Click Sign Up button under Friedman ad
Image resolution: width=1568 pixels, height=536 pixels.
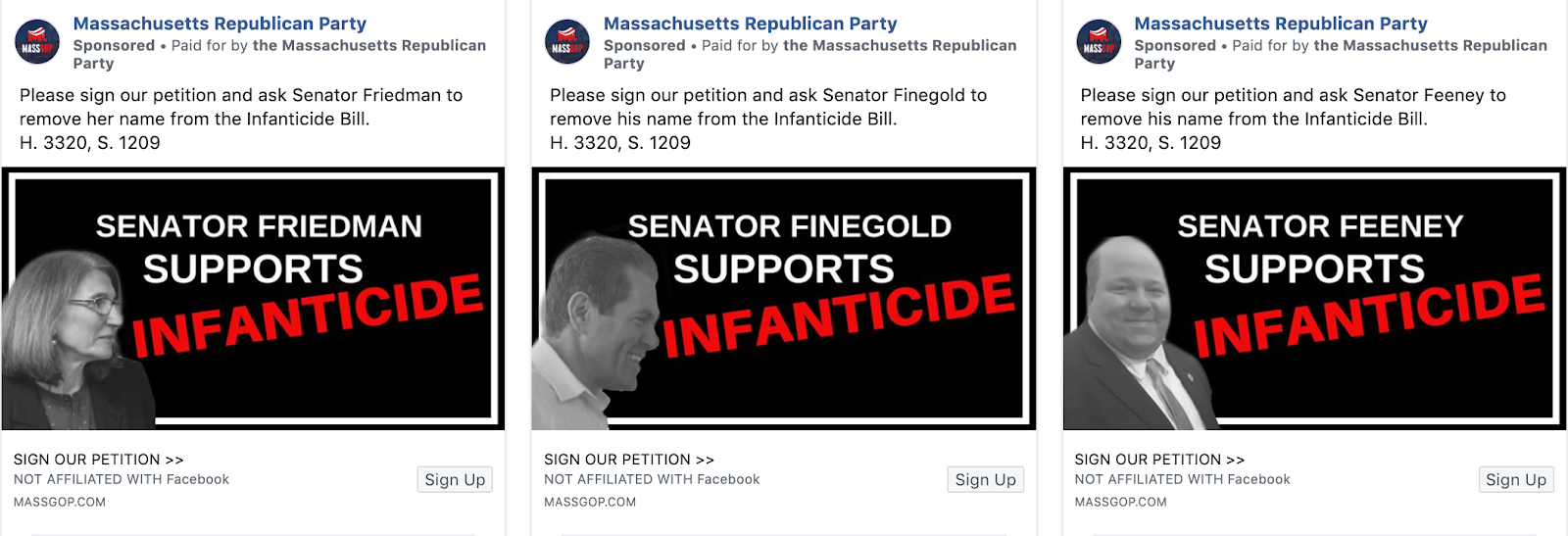455,479
